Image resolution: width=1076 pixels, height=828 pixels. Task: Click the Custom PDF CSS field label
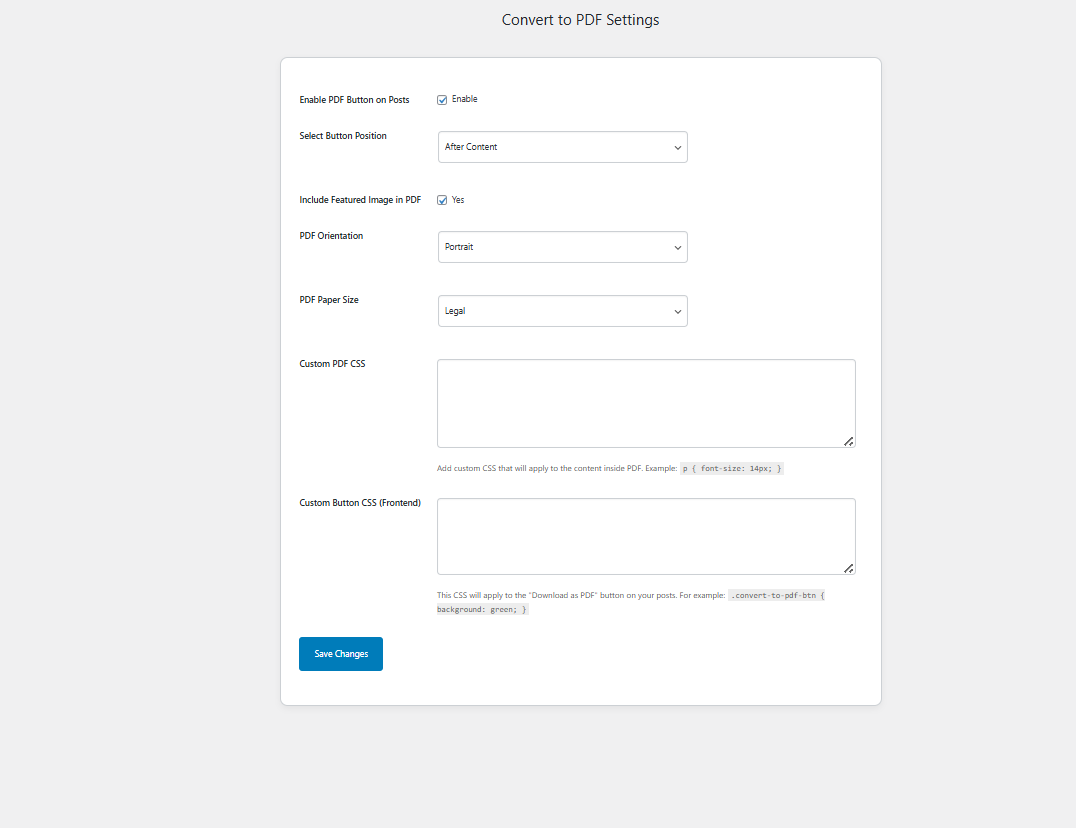click(x=332, y=363)
